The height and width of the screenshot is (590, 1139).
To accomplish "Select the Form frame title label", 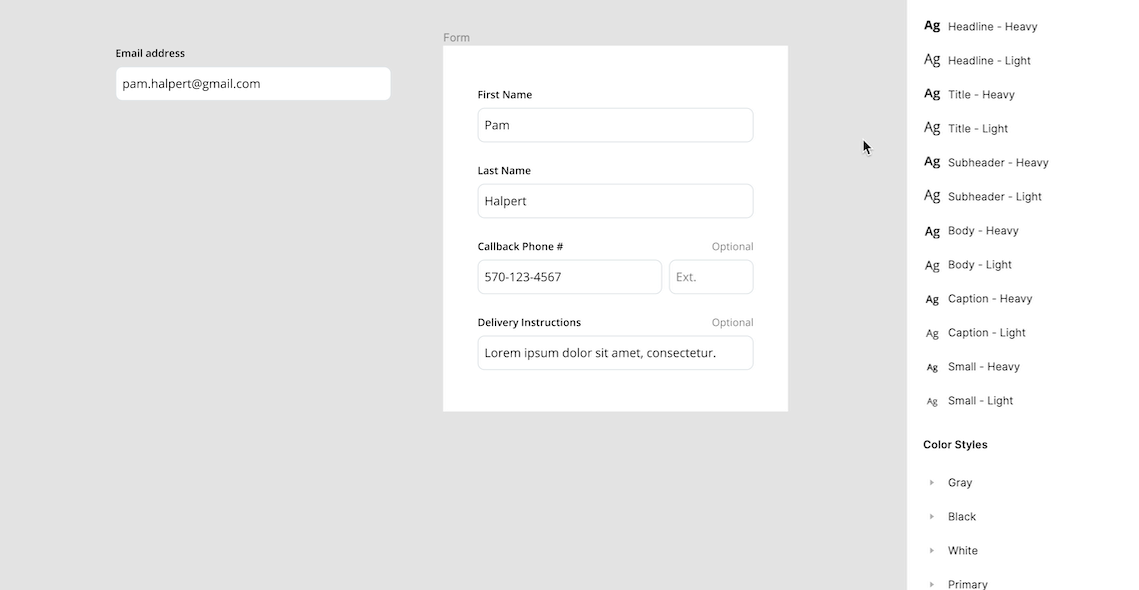I will click(x=456, y=38).
